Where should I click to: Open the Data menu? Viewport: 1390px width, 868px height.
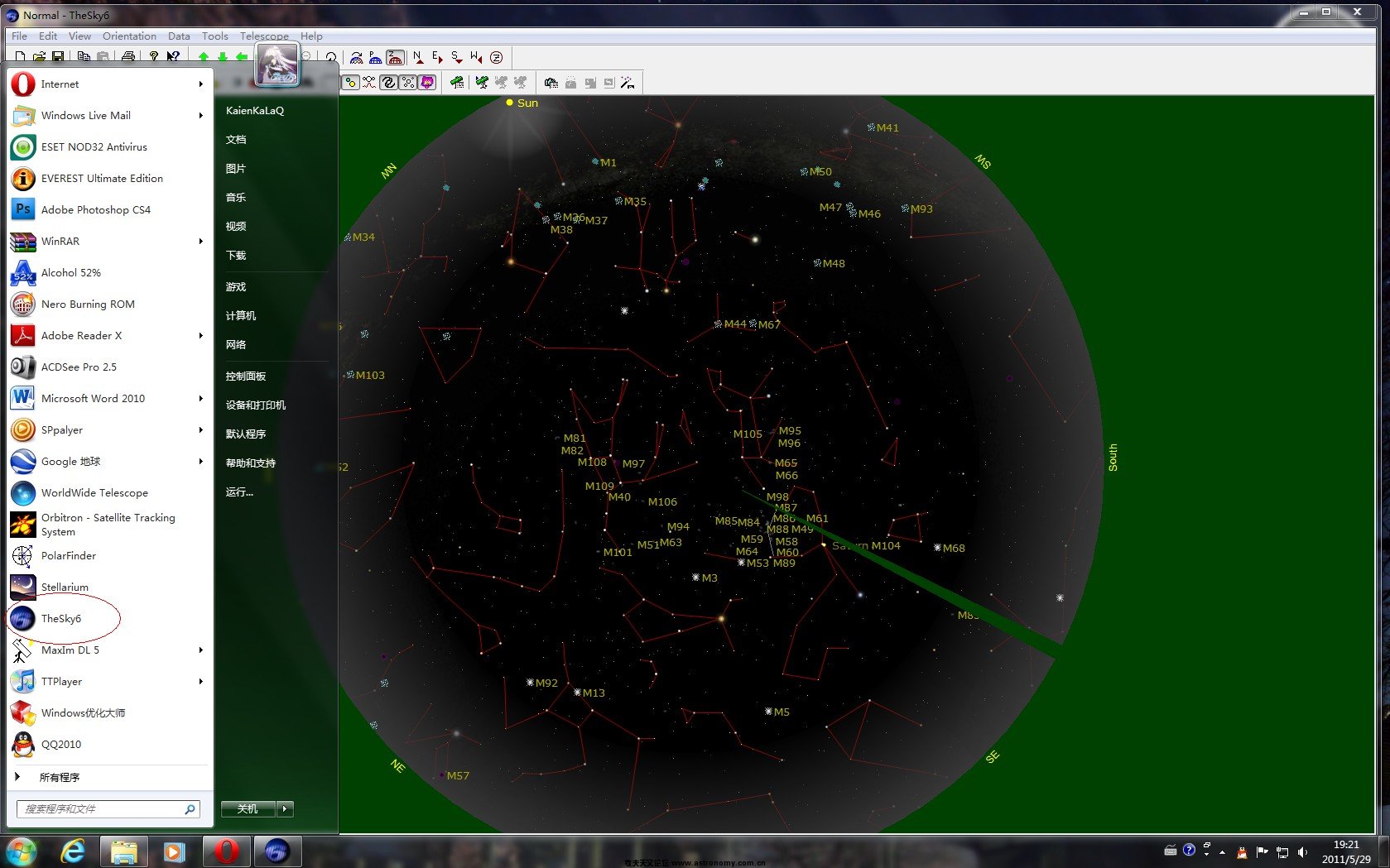click(179, 36)
